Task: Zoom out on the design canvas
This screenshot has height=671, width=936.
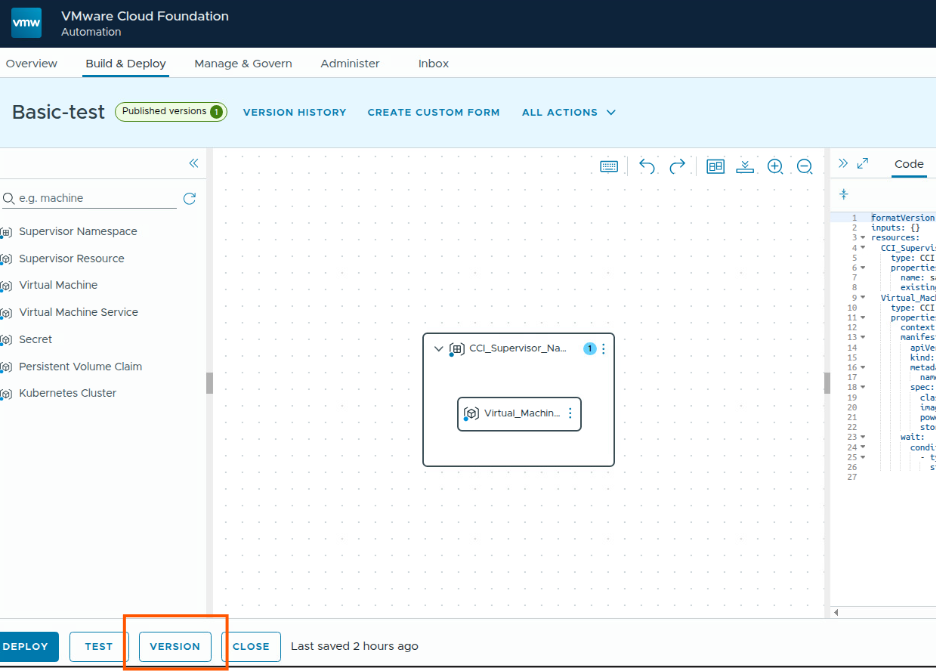Action: point(804,167)
